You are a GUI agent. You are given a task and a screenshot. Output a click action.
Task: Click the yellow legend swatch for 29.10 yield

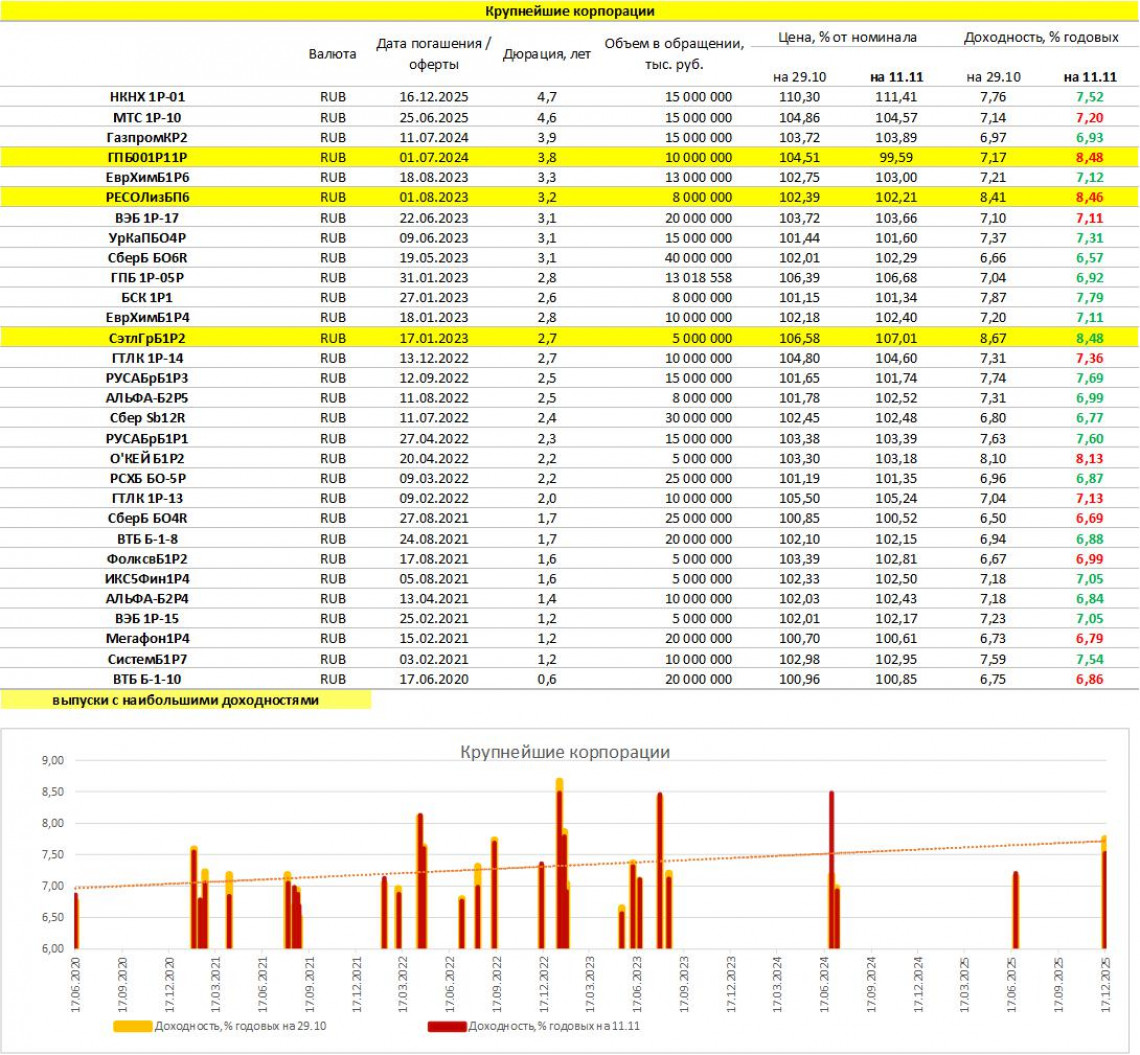click(133, 1026)
